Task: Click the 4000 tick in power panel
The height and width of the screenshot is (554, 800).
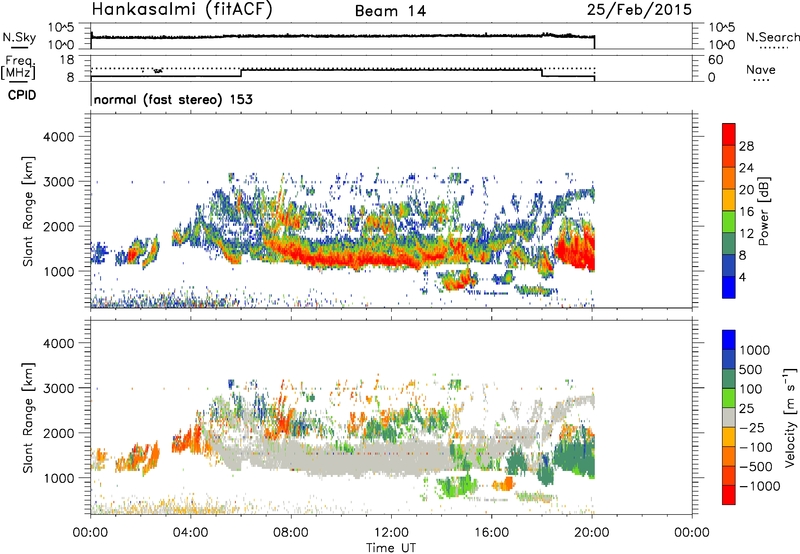Action: click(x=59, y=137)
